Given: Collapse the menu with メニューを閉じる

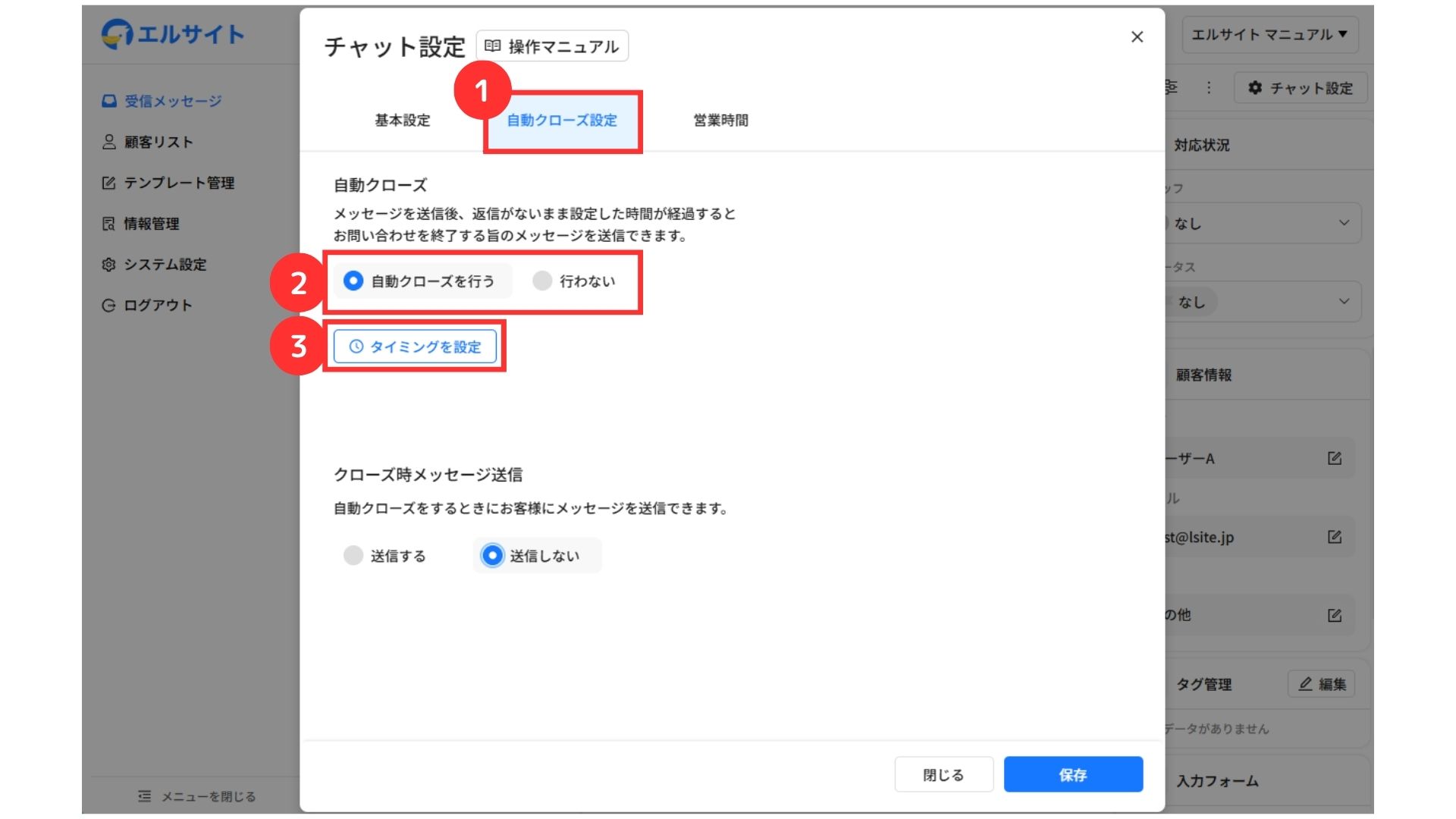Looking at the screenshot, I should (x=197, y=796).
